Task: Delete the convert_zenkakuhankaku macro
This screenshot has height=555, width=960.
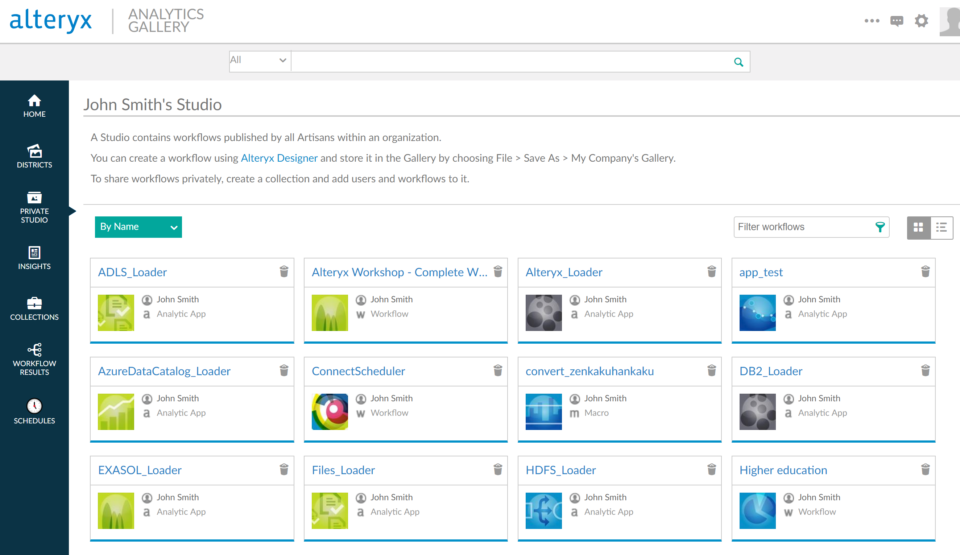Action: click(711, 371)
